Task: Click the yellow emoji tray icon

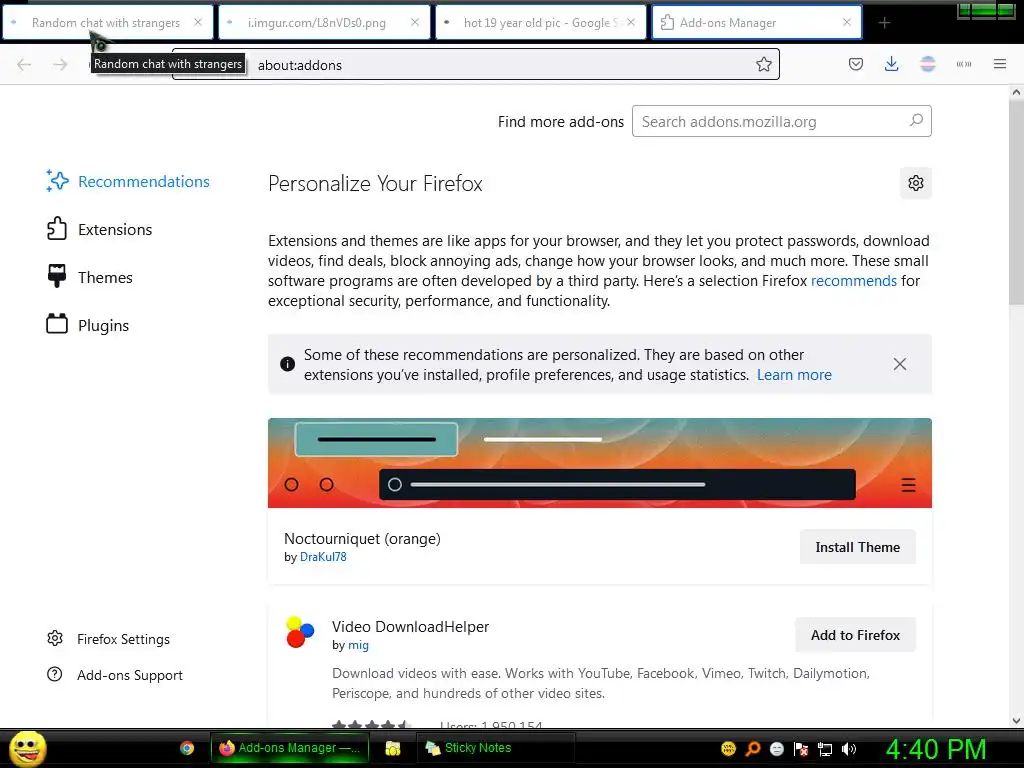Action: click(728, 748)
